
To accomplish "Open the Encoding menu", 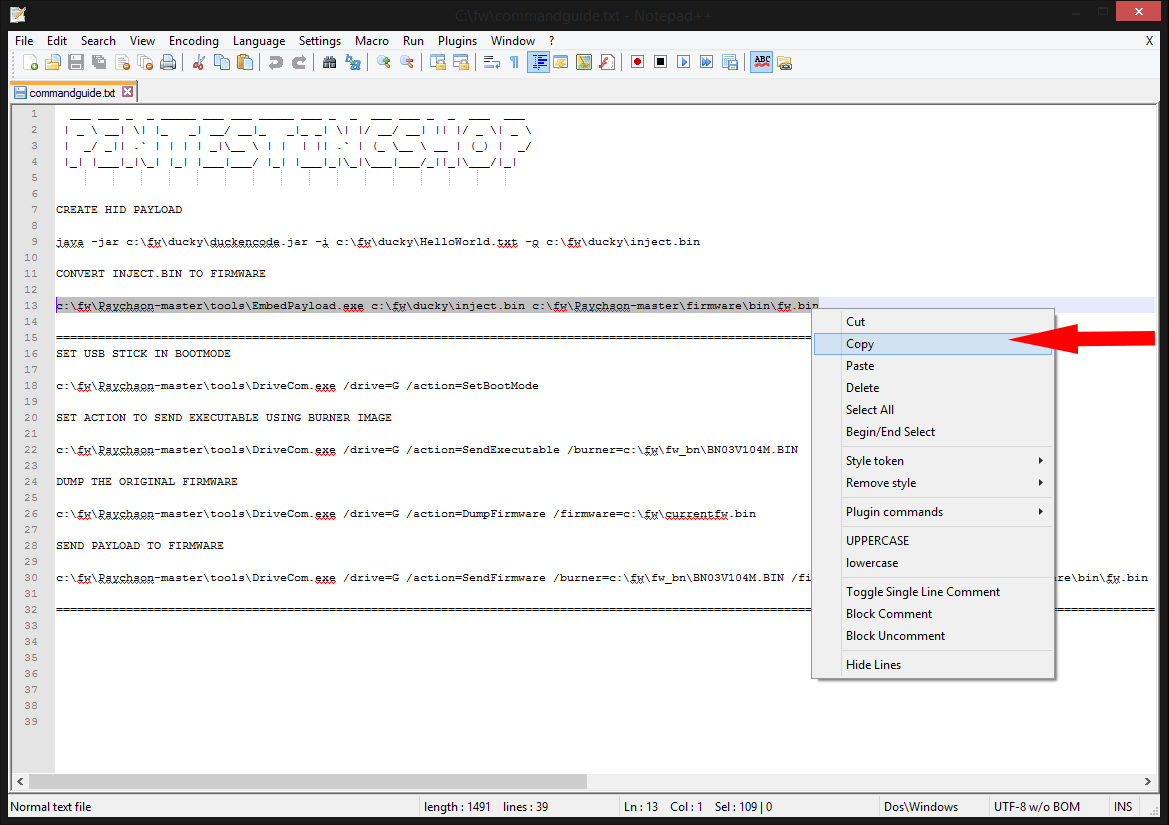I will 194,41.
